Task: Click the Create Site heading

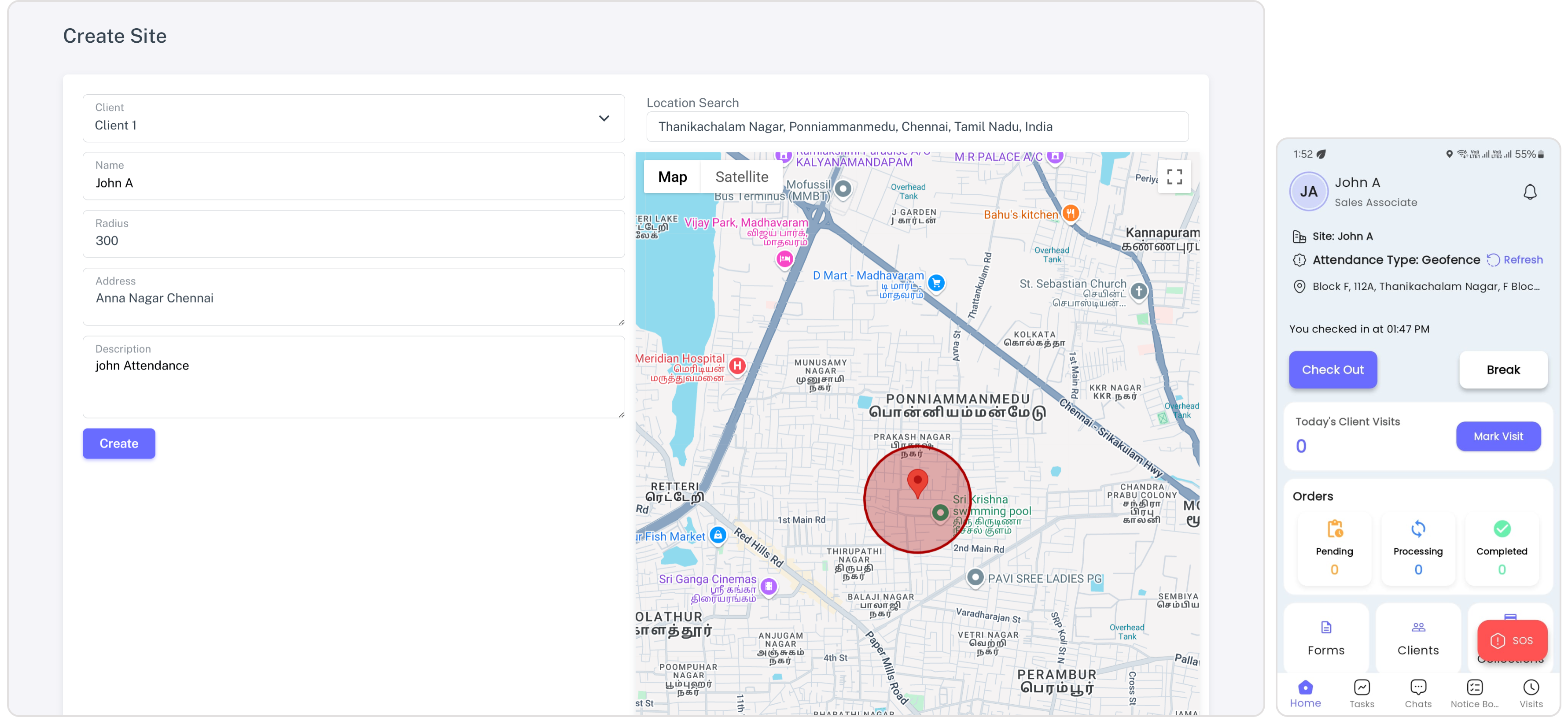Action: click(x=114, y=36)
